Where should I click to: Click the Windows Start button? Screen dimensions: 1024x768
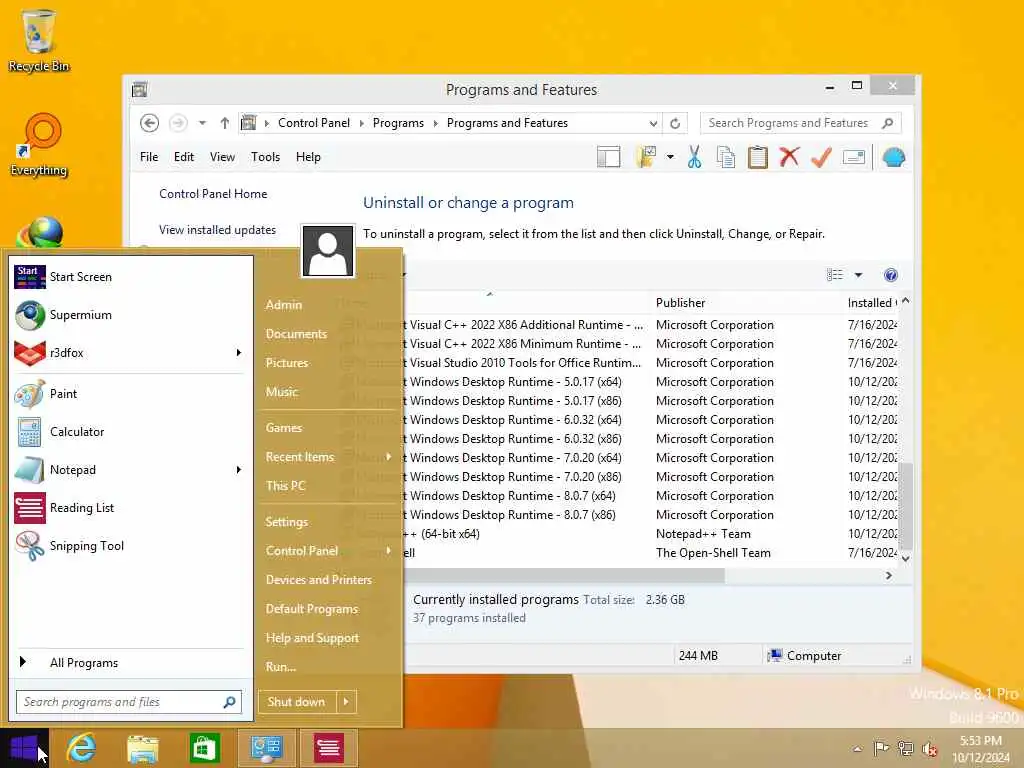coord(24,748)
